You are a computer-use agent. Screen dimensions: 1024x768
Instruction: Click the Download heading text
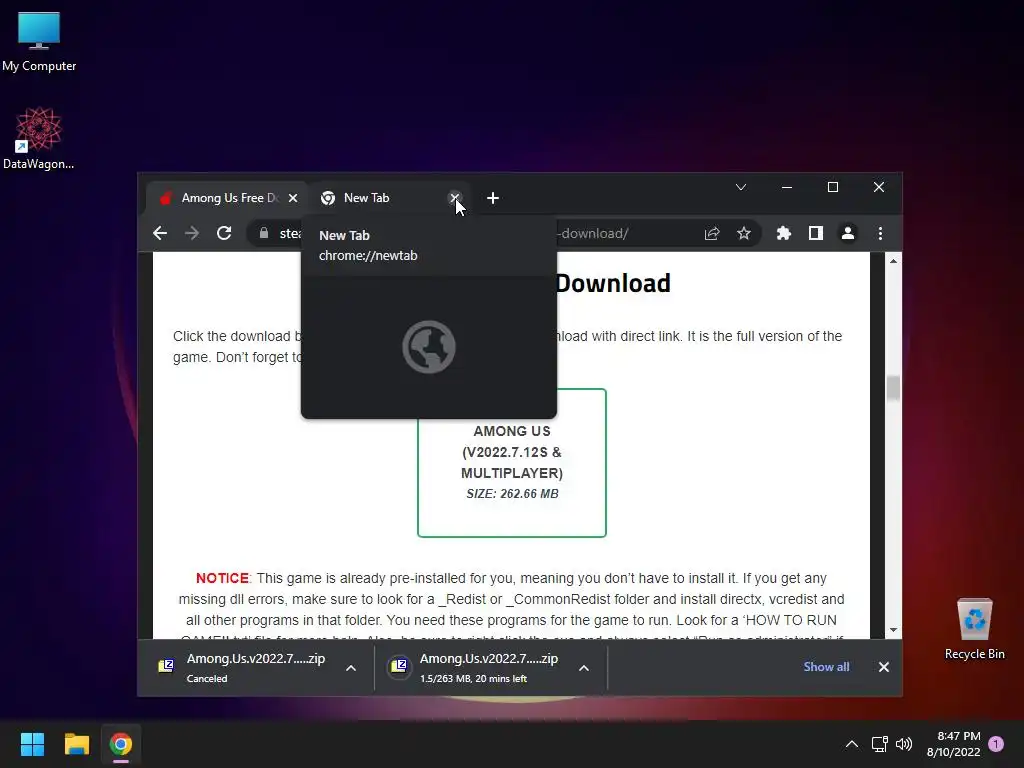pyautogui.click(x=613, y=283)
